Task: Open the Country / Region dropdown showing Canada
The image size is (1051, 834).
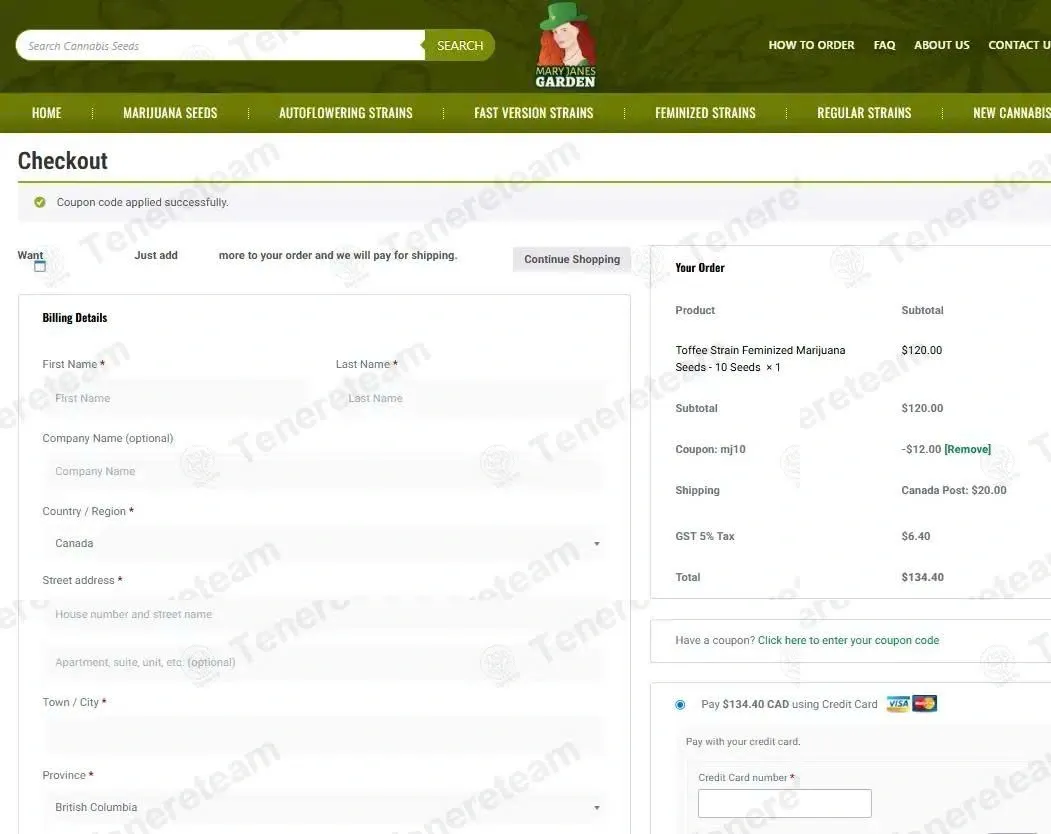Action: [324, 544]
